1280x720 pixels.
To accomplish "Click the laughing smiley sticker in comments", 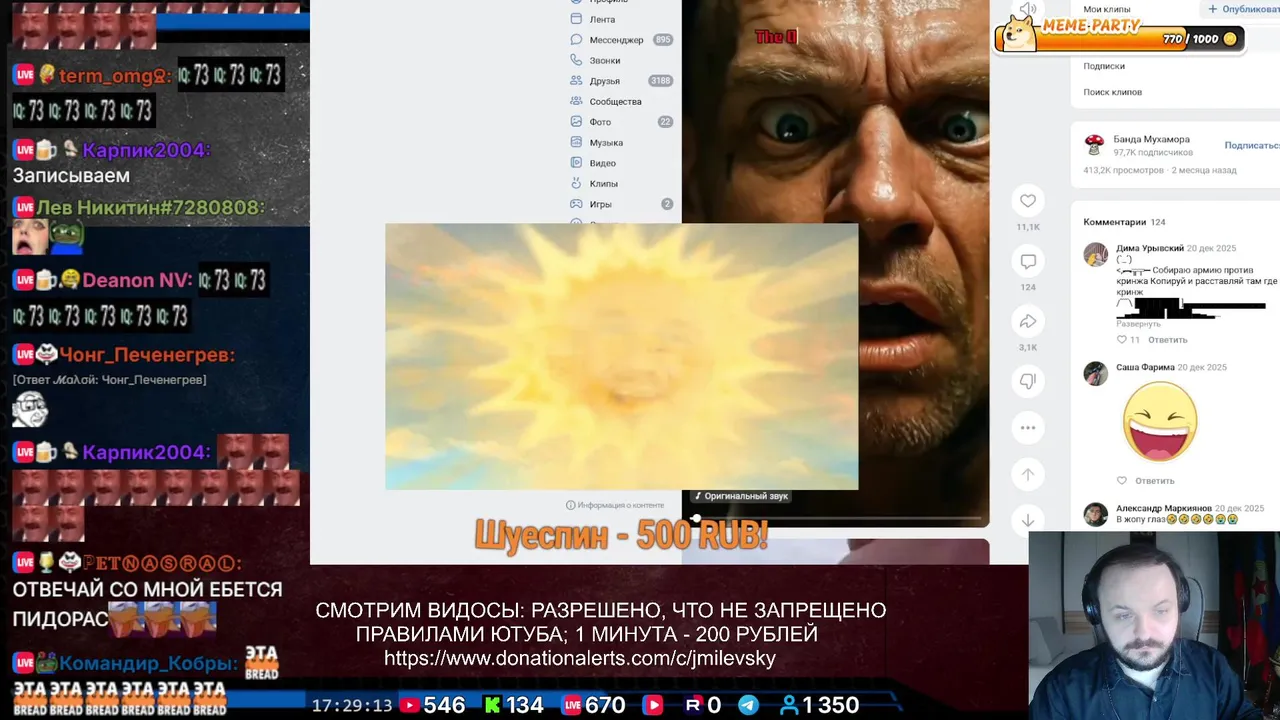I will (1160, 421).
